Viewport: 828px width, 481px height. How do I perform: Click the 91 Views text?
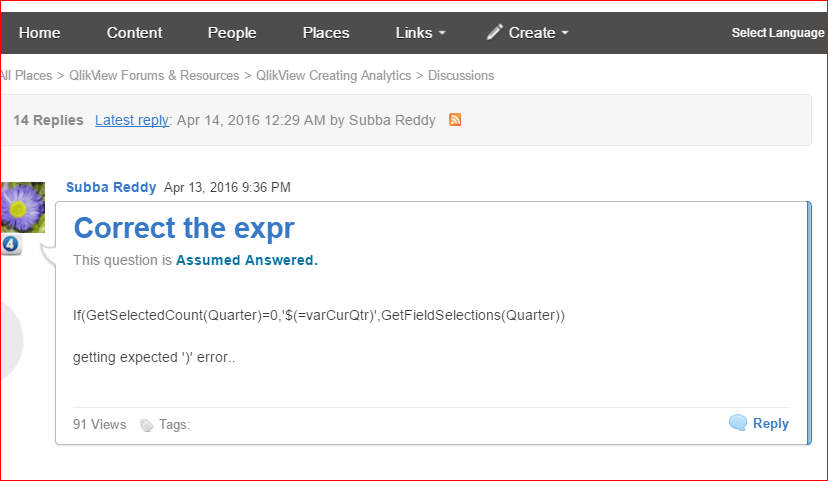[99, 425]
